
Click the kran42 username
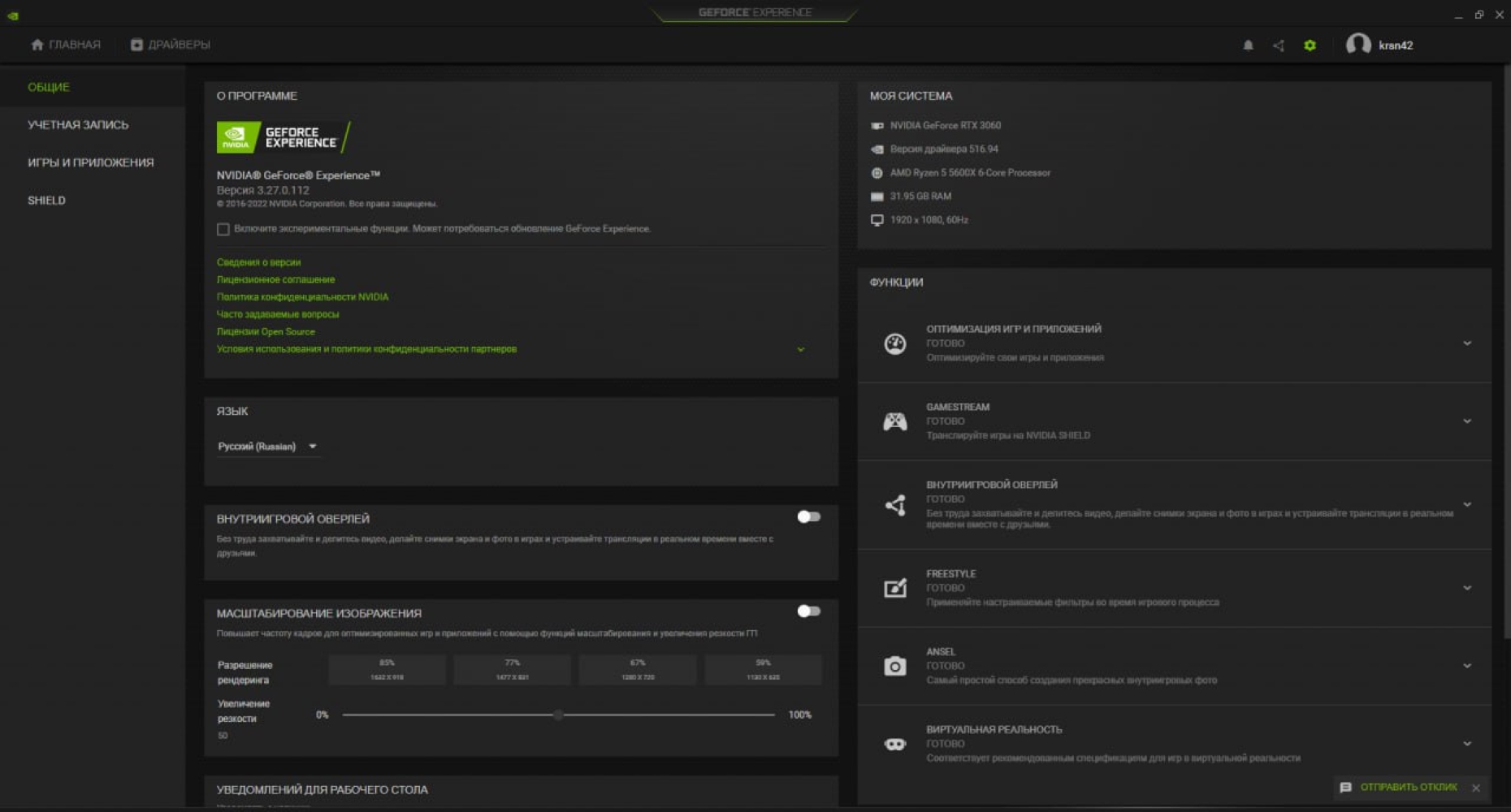point(1396,45)
